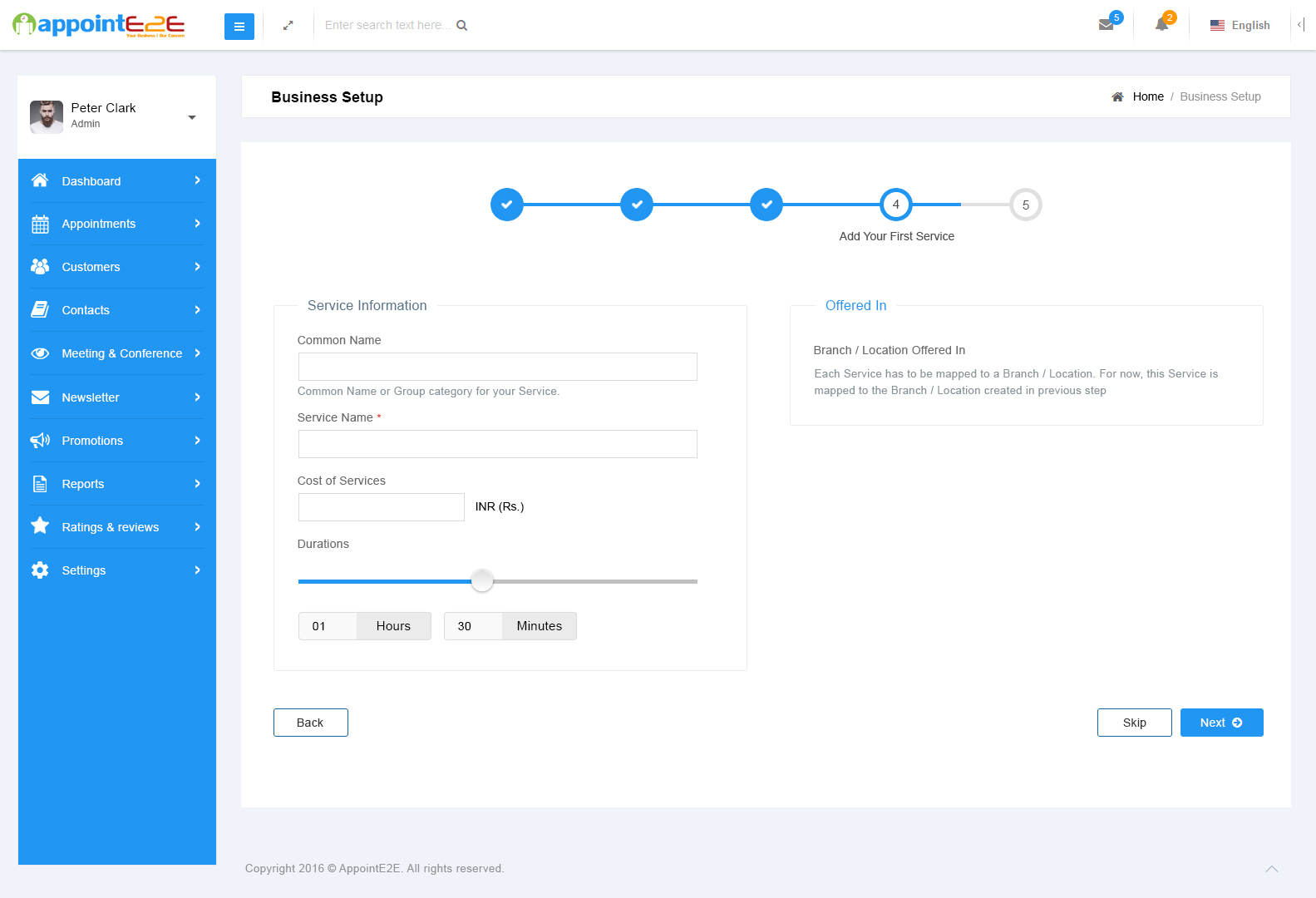Open Customers in sidebar

(117, 267)
